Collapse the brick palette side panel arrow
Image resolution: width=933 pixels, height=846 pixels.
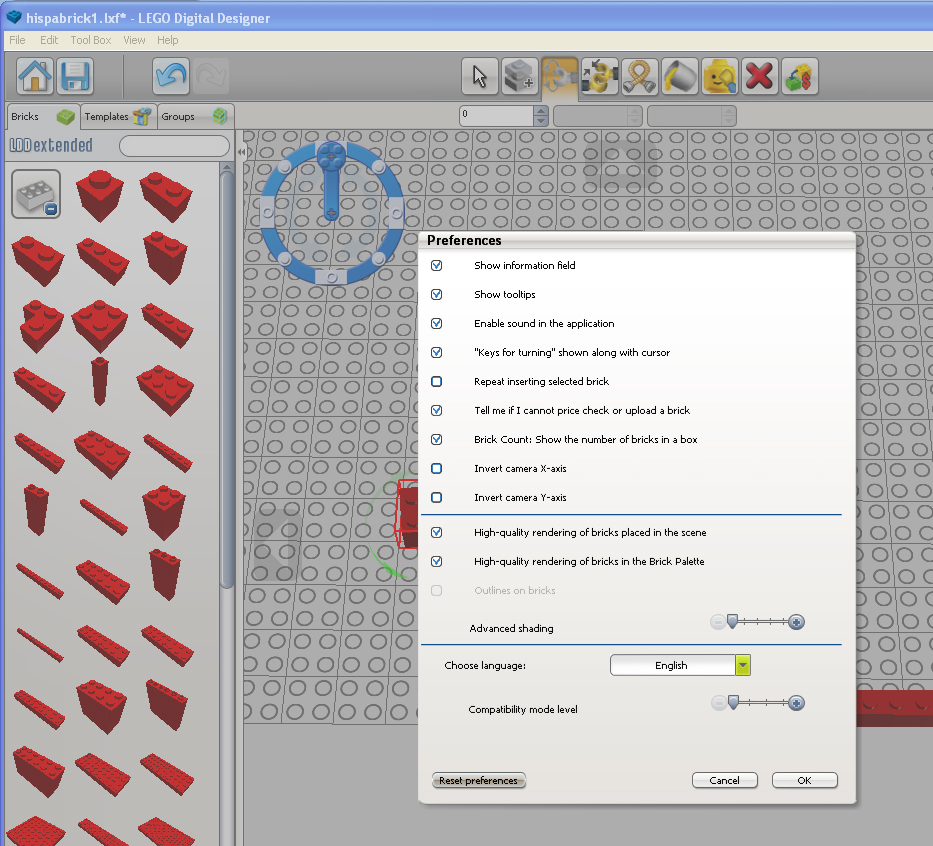[x=241, y=152]
